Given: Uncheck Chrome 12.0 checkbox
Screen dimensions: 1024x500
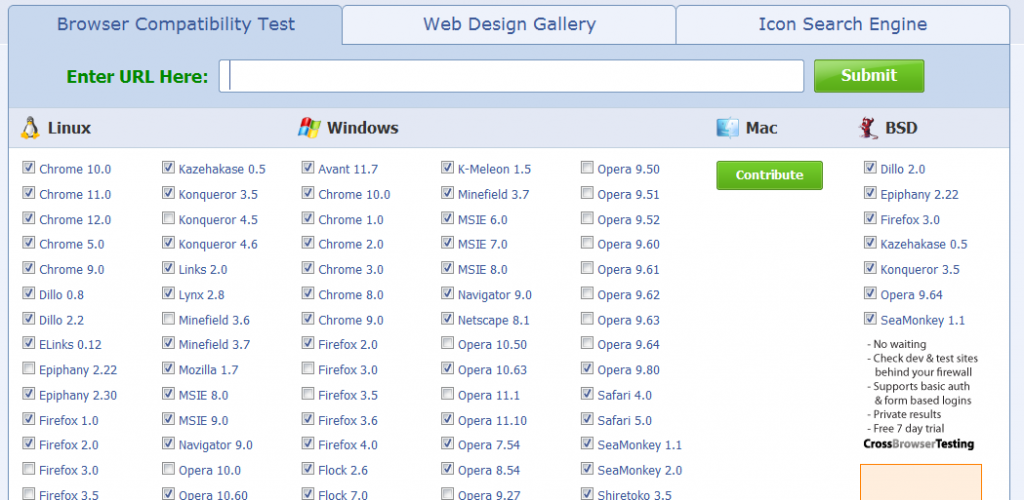Looking at the screenshot, I should [x=29, y=218].
